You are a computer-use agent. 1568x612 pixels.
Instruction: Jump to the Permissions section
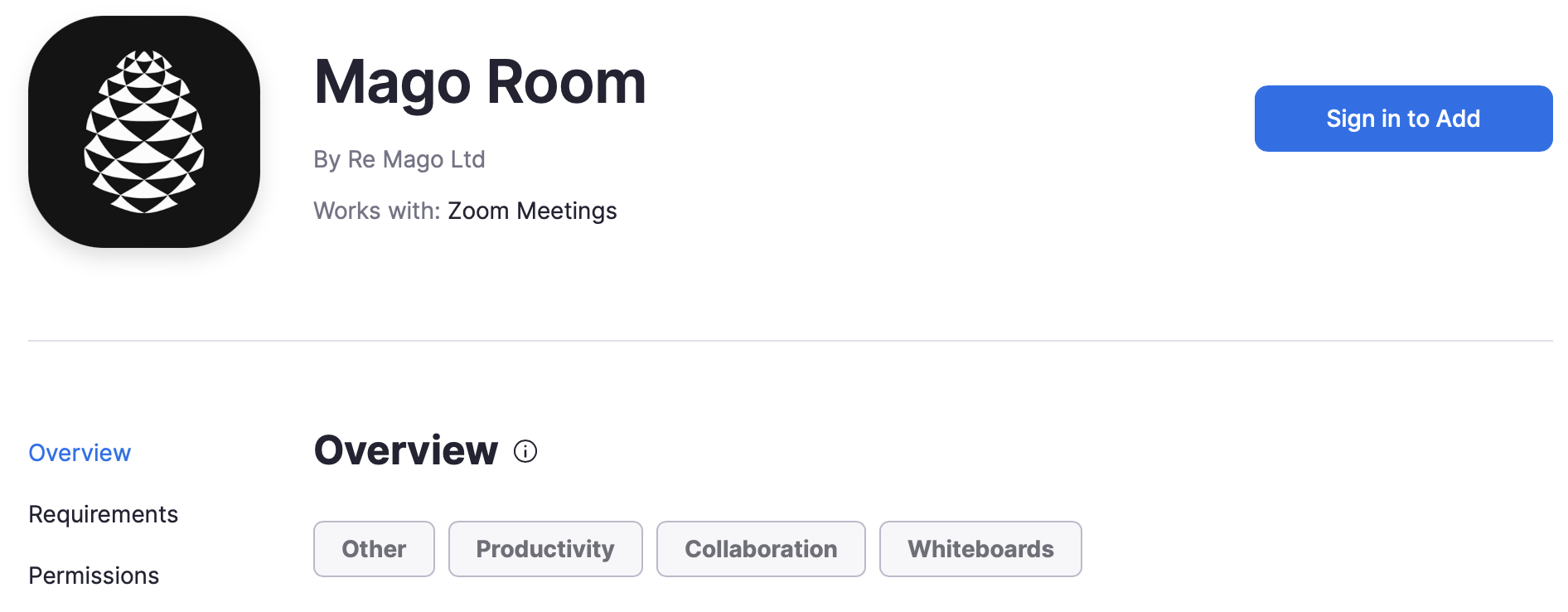tap(94, 576)
